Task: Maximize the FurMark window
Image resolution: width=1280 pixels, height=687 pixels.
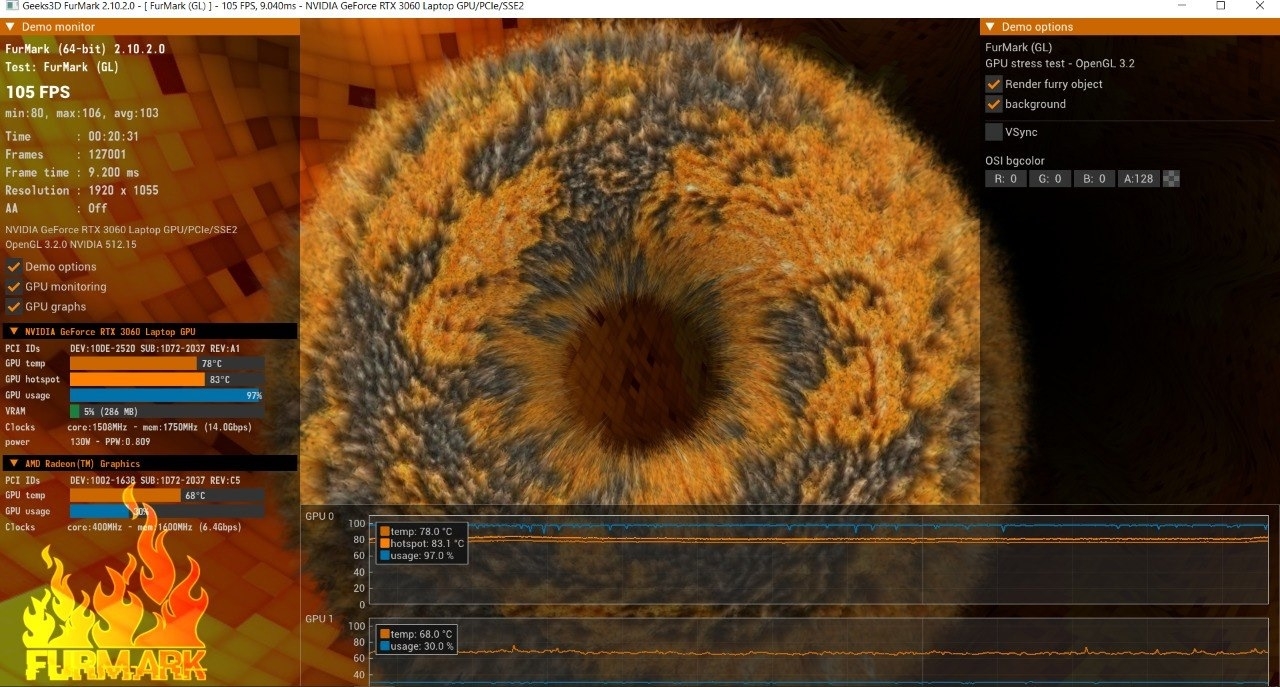Action: click(1221, 6)
